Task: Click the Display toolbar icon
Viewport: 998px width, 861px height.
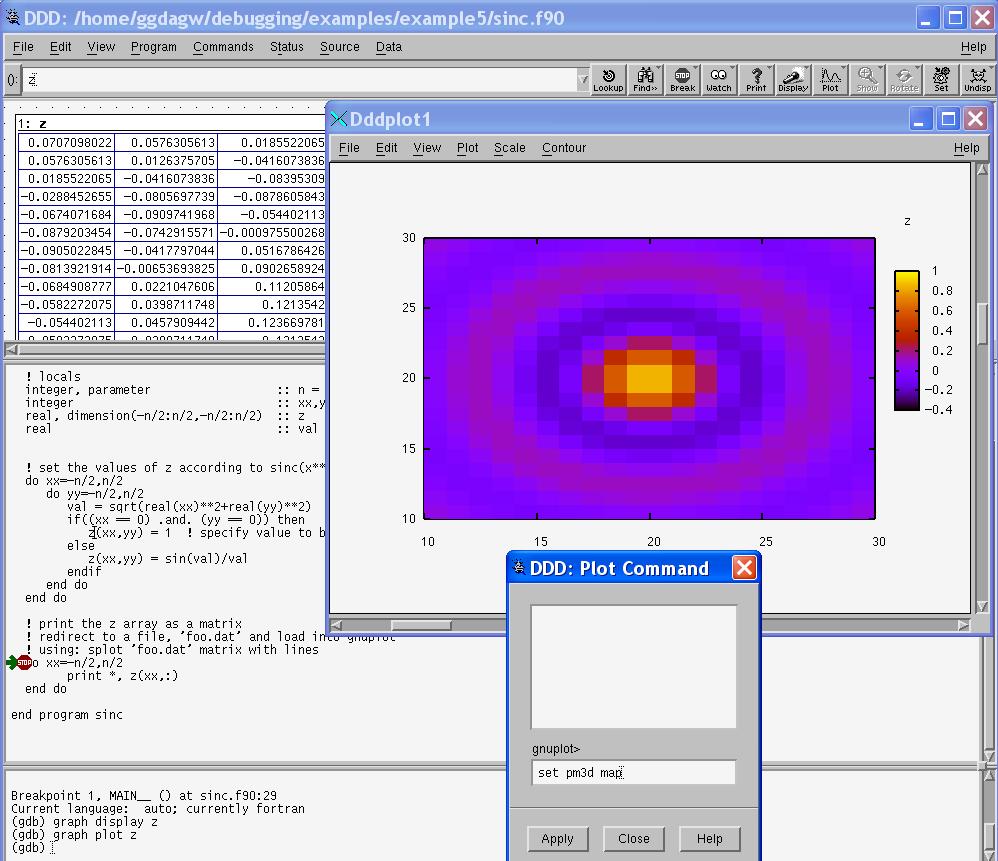Action: point(793,79)
